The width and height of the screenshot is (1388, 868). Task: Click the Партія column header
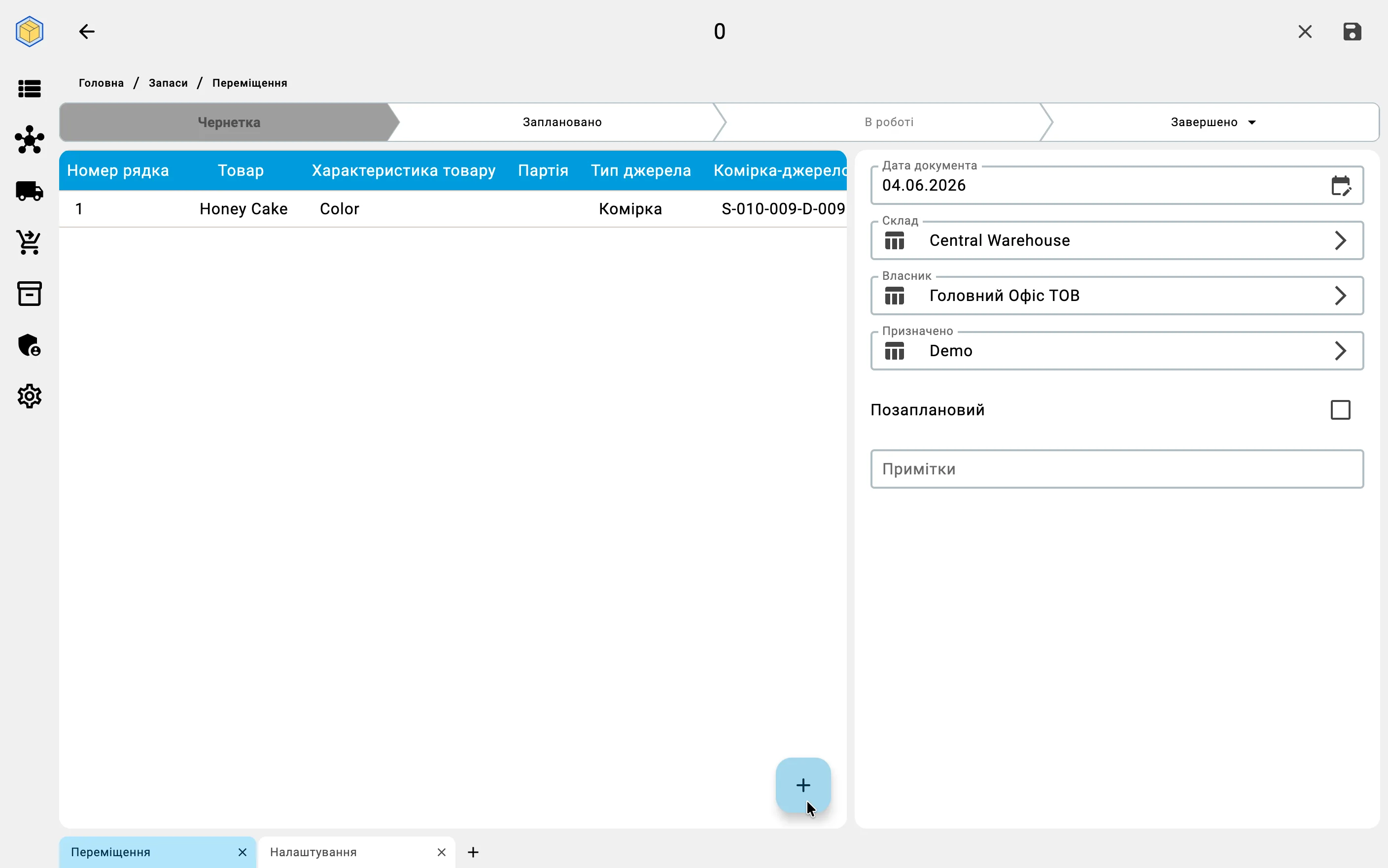coord(543,170)
